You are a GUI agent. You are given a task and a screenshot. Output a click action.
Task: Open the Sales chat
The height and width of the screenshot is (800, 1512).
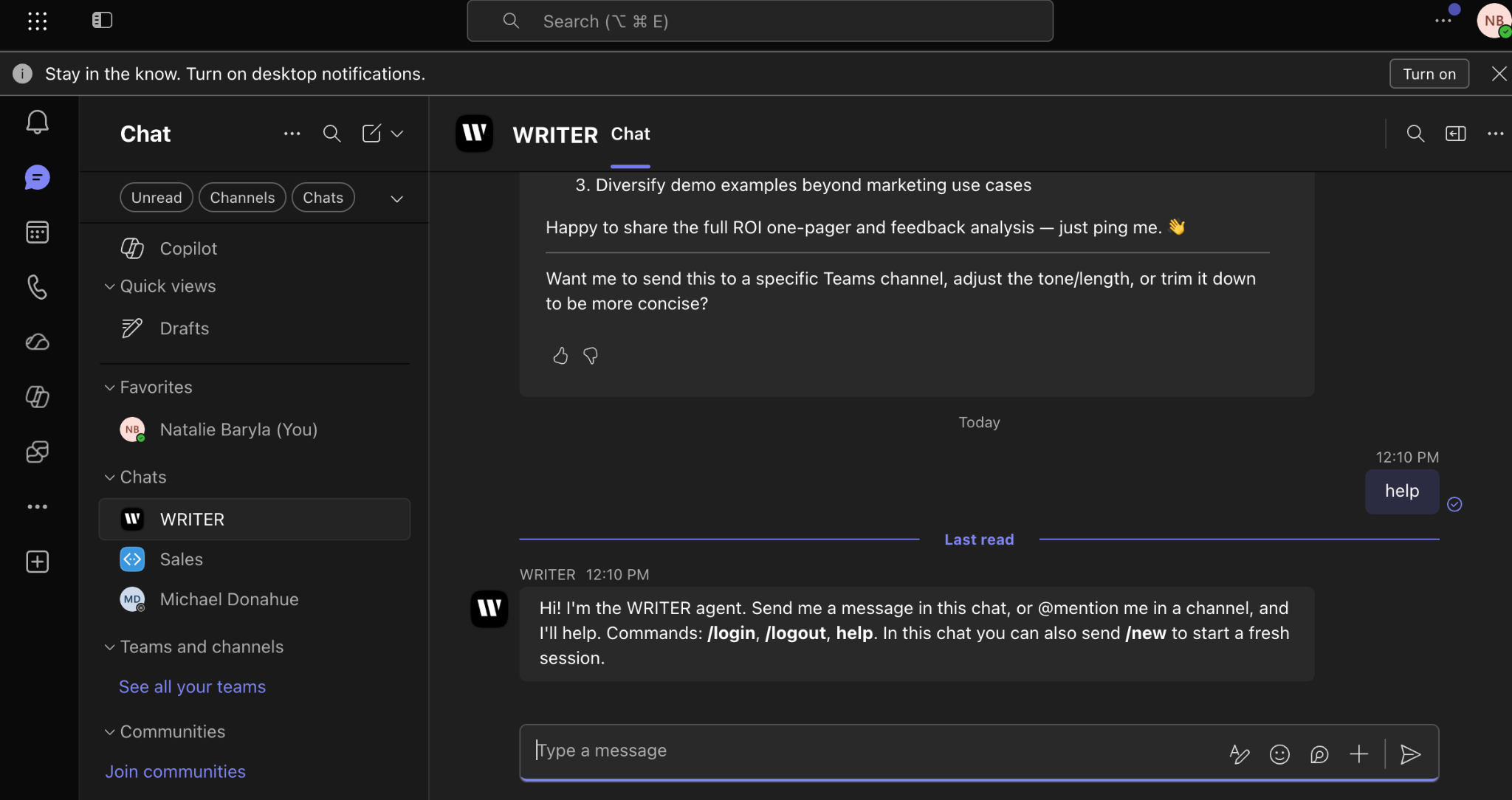(x=255, y=559)
